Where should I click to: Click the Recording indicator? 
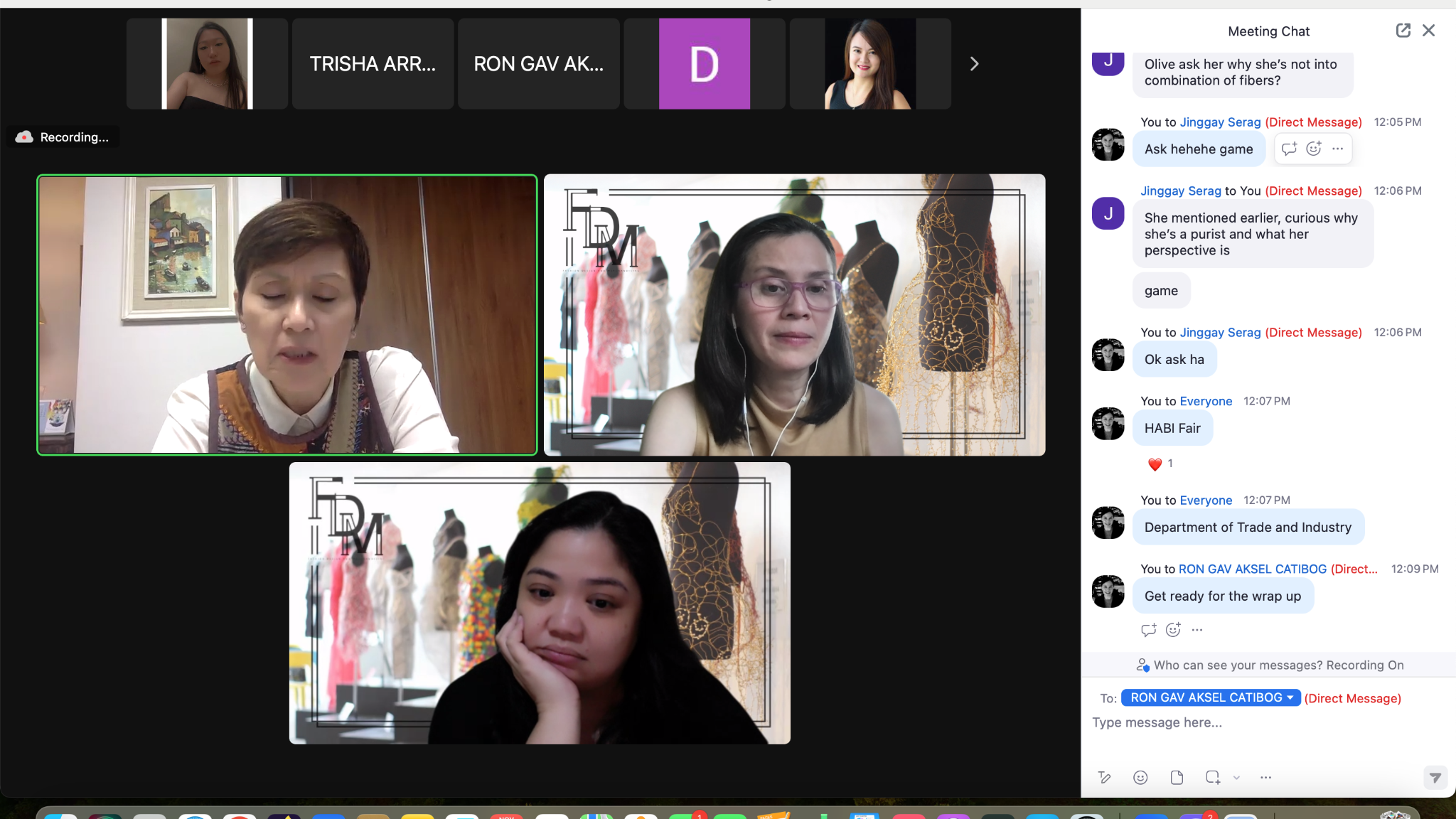[64, 137]
